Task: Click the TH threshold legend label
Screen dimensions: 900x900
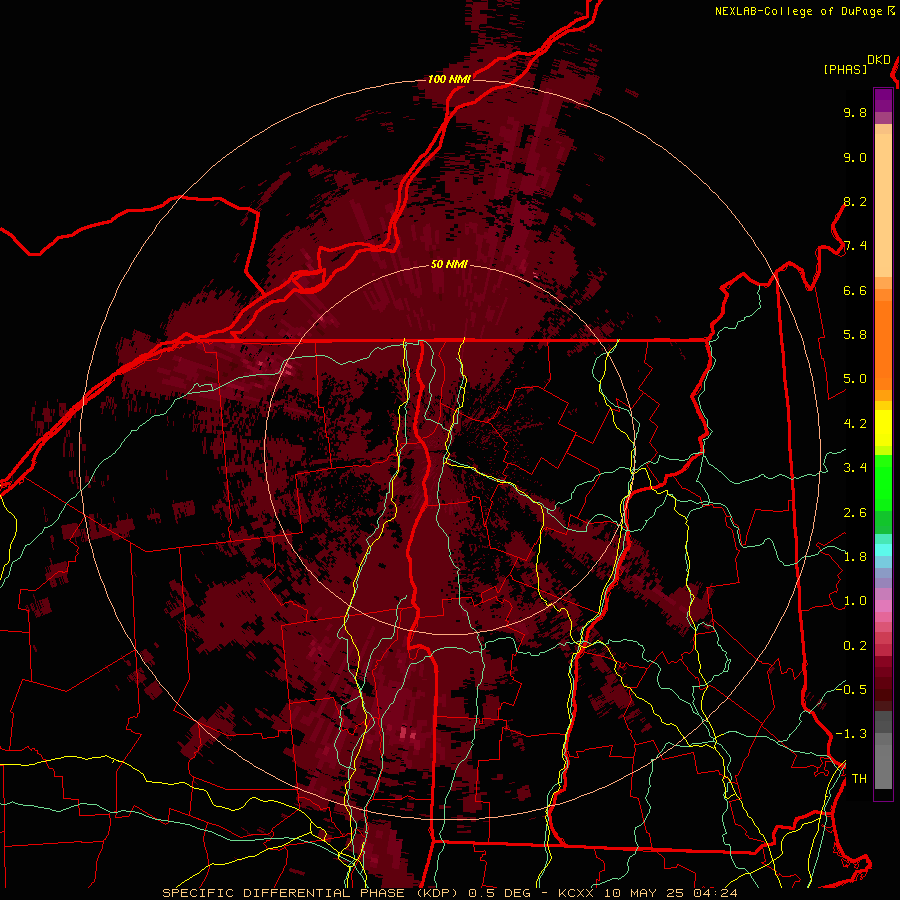Action: click(859, 779)
